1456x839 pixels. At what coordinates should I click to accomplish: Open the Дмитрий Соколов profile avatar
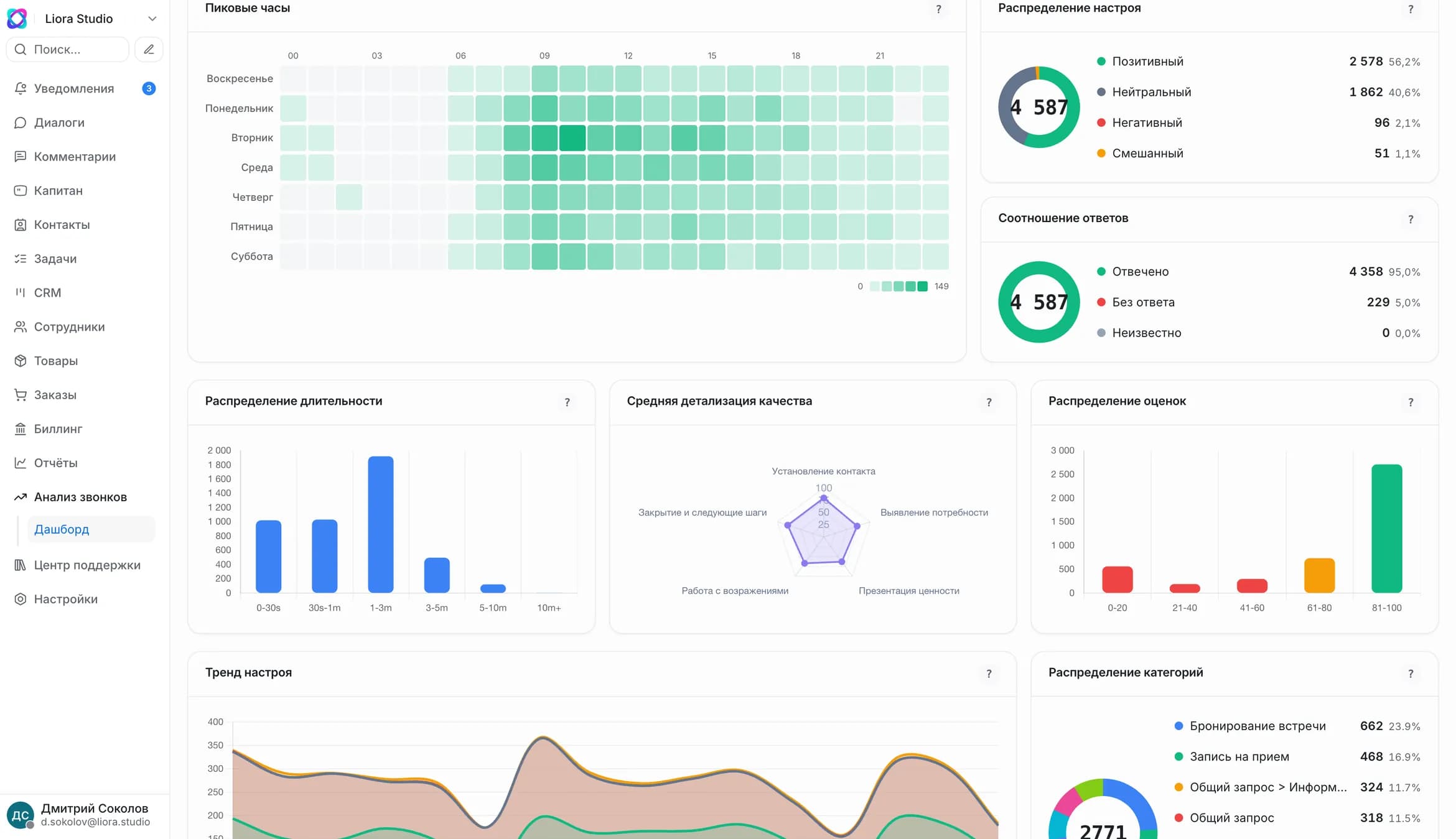tap(20, 815)
